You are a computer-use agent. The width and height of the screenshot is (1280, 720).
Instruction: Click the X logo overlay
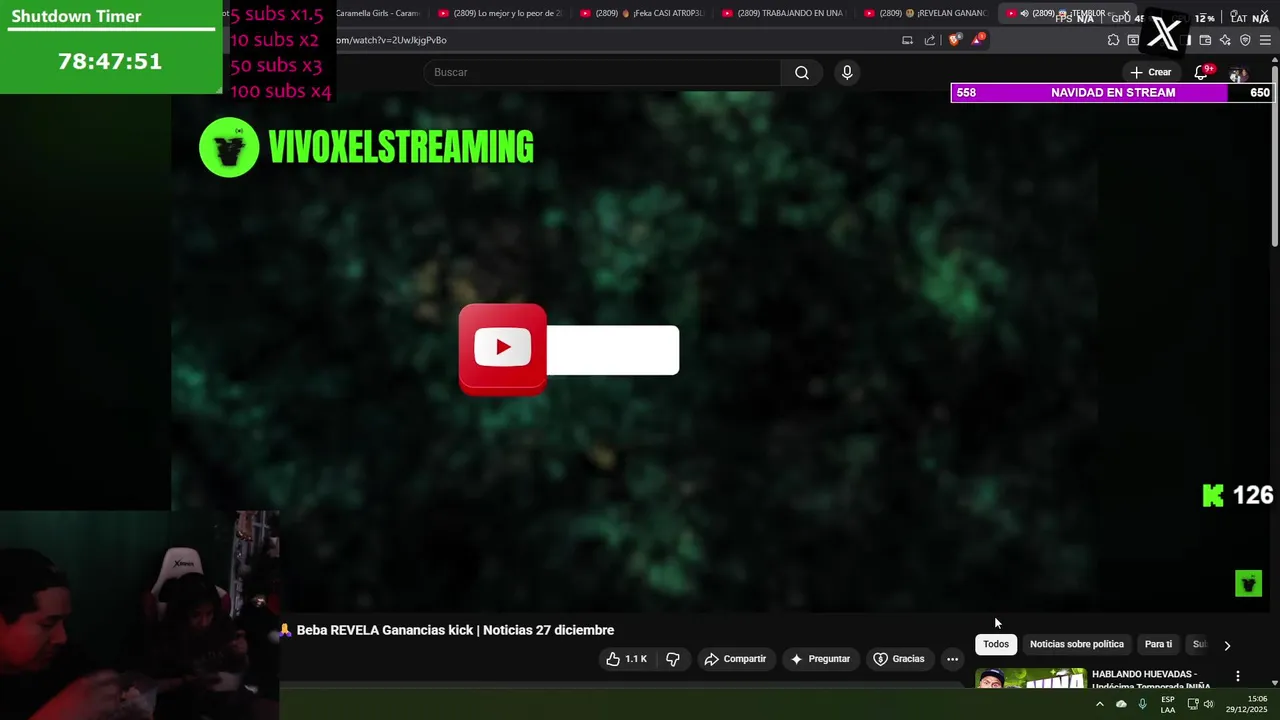tap(1164, 34)
